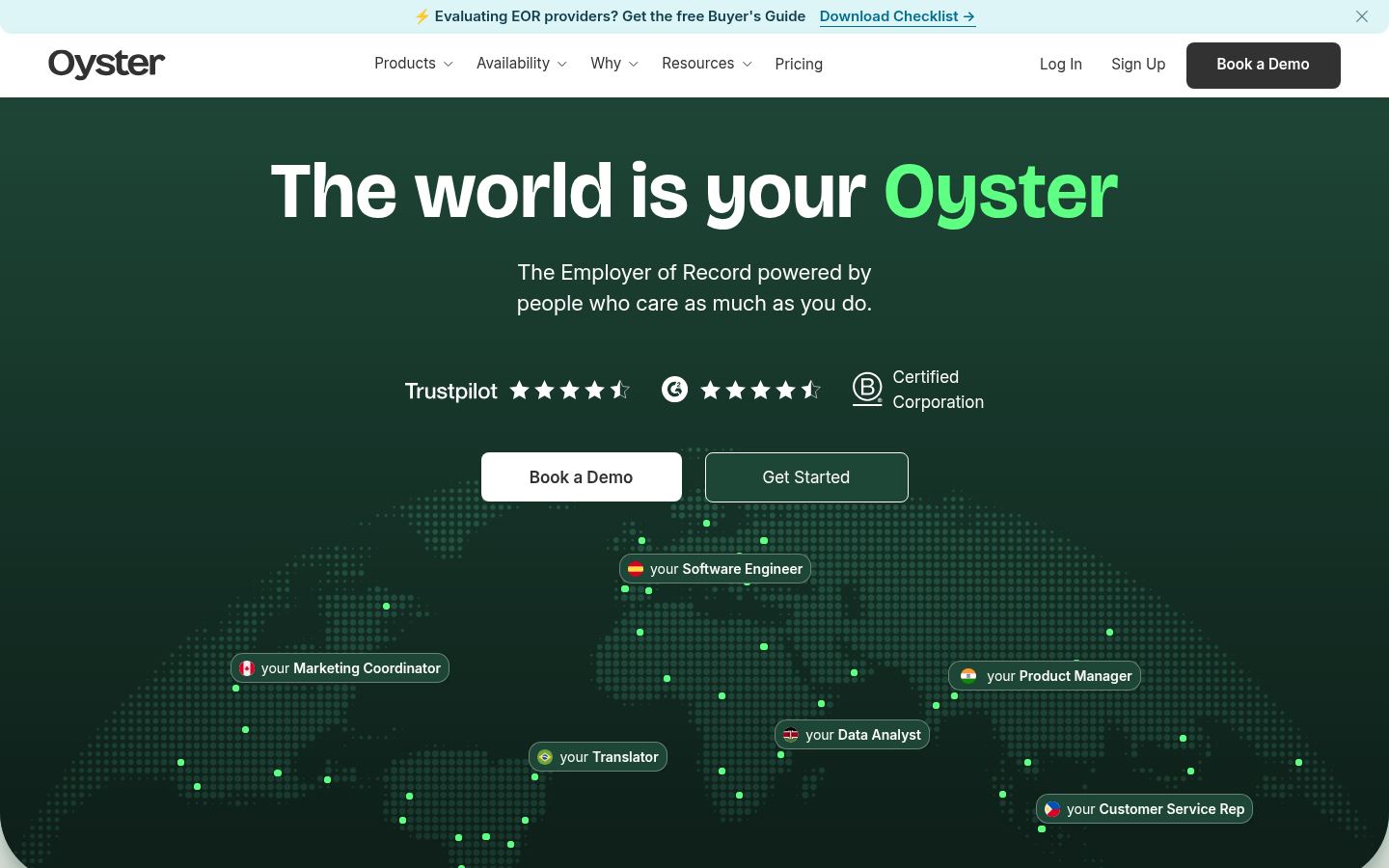Expand the Availability menu
Image resolution: width=1389 pixels, height=868 pixels.
(x=521, y=64)
